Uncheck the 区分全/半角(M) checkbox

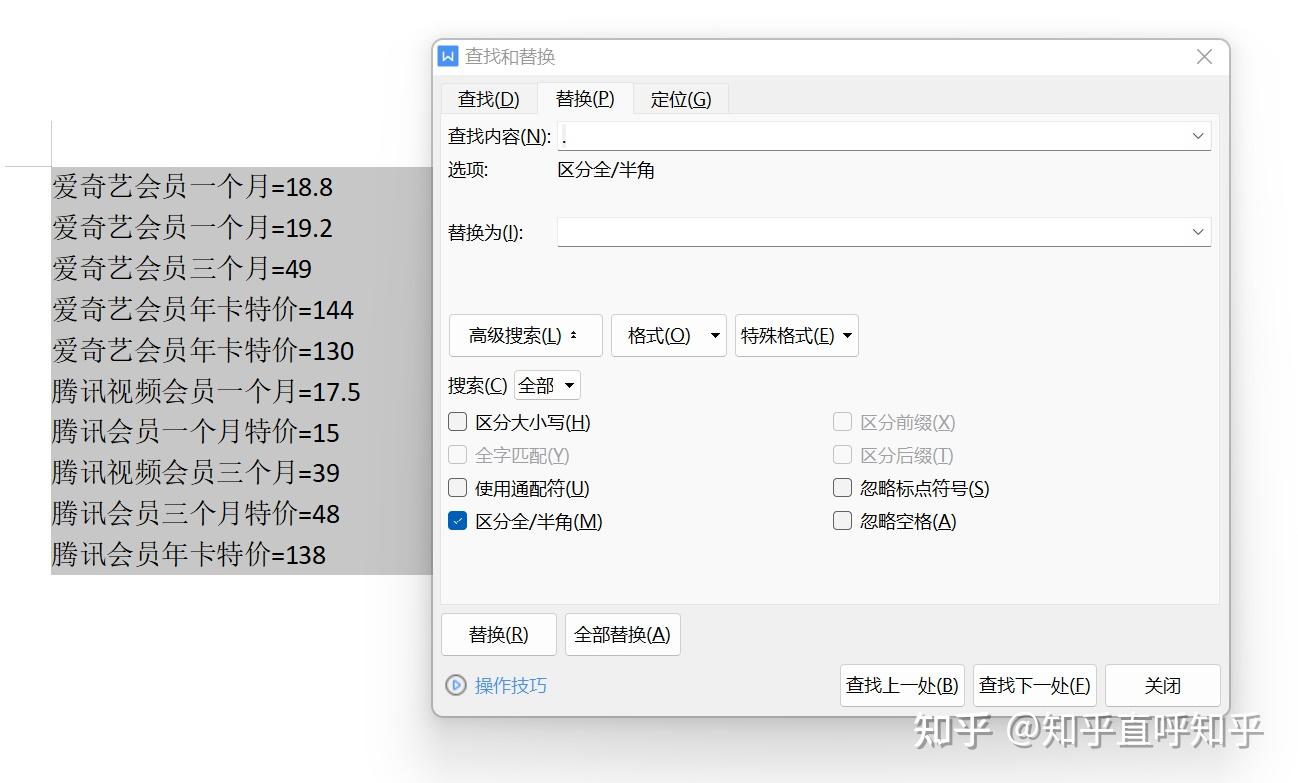458,522
